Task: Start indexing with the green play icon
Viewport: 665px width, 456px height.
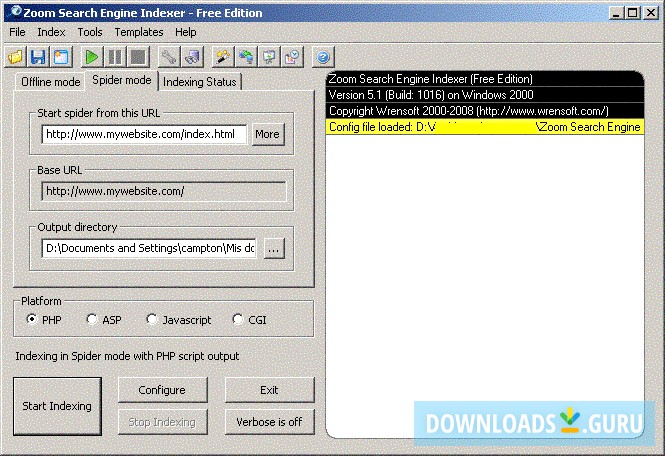Action: point(92,57)
